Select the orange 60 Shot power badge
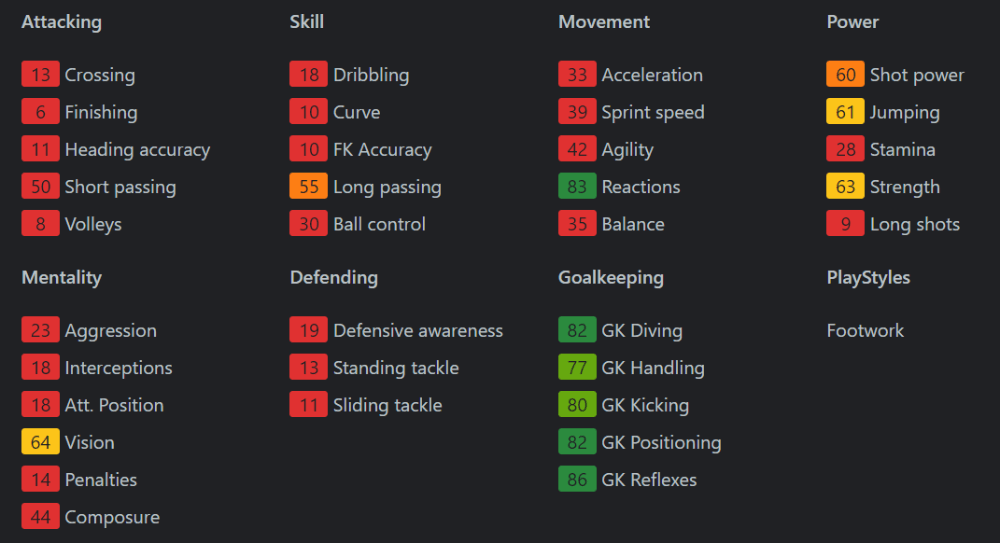 click(845, 75)
